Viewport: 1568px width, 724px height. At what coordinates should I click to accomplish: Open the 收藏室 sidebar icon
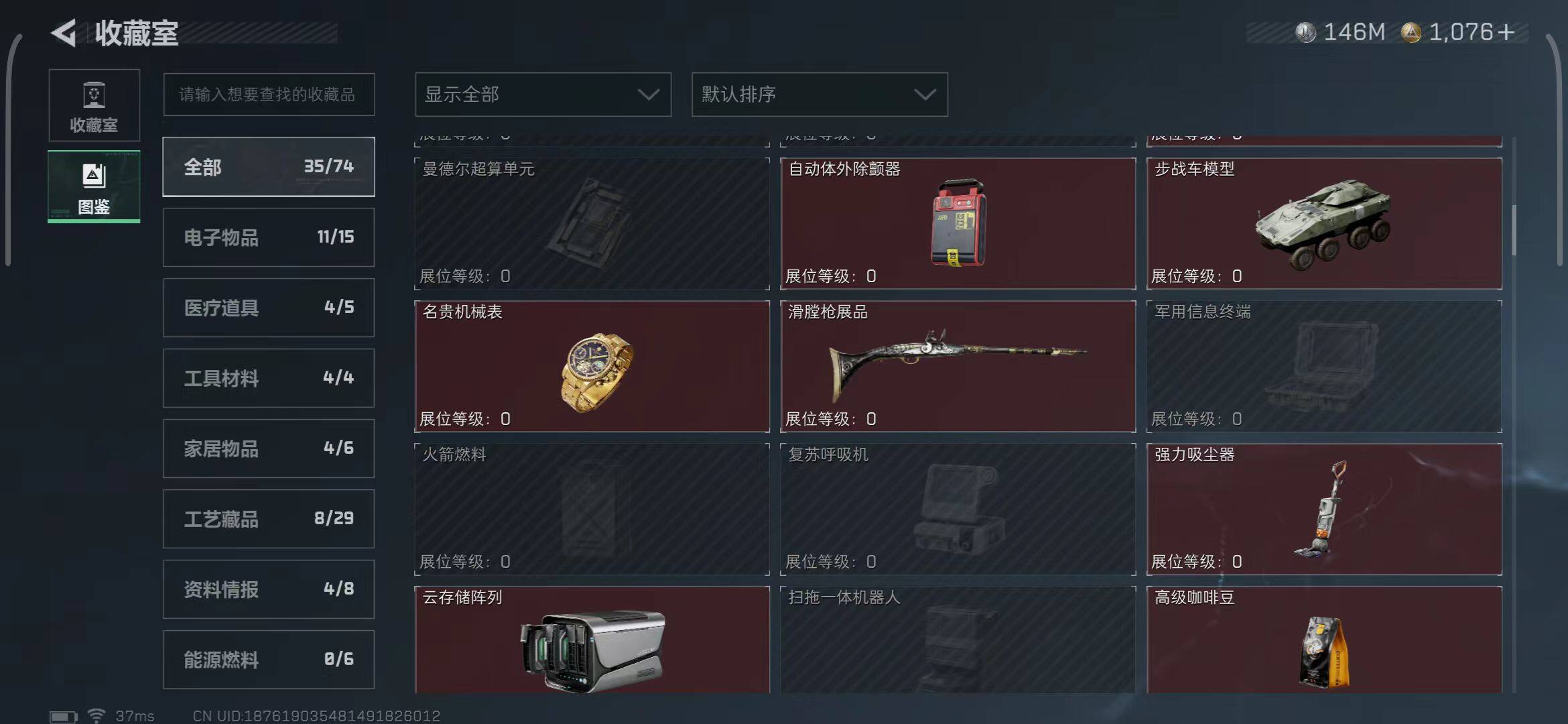point(94,105)
